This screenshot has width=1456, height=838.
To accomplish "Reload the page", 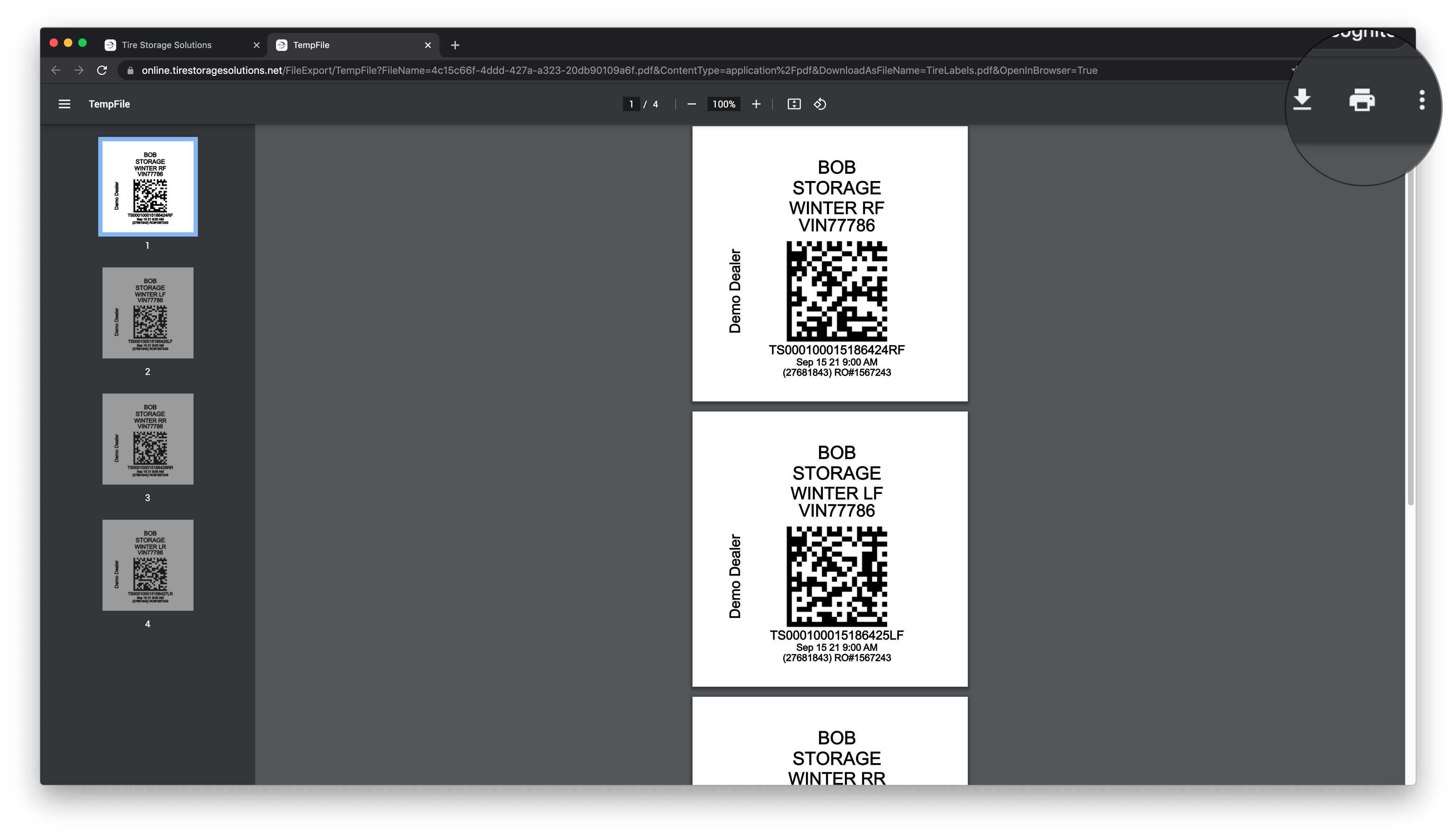I will point(102,70).
